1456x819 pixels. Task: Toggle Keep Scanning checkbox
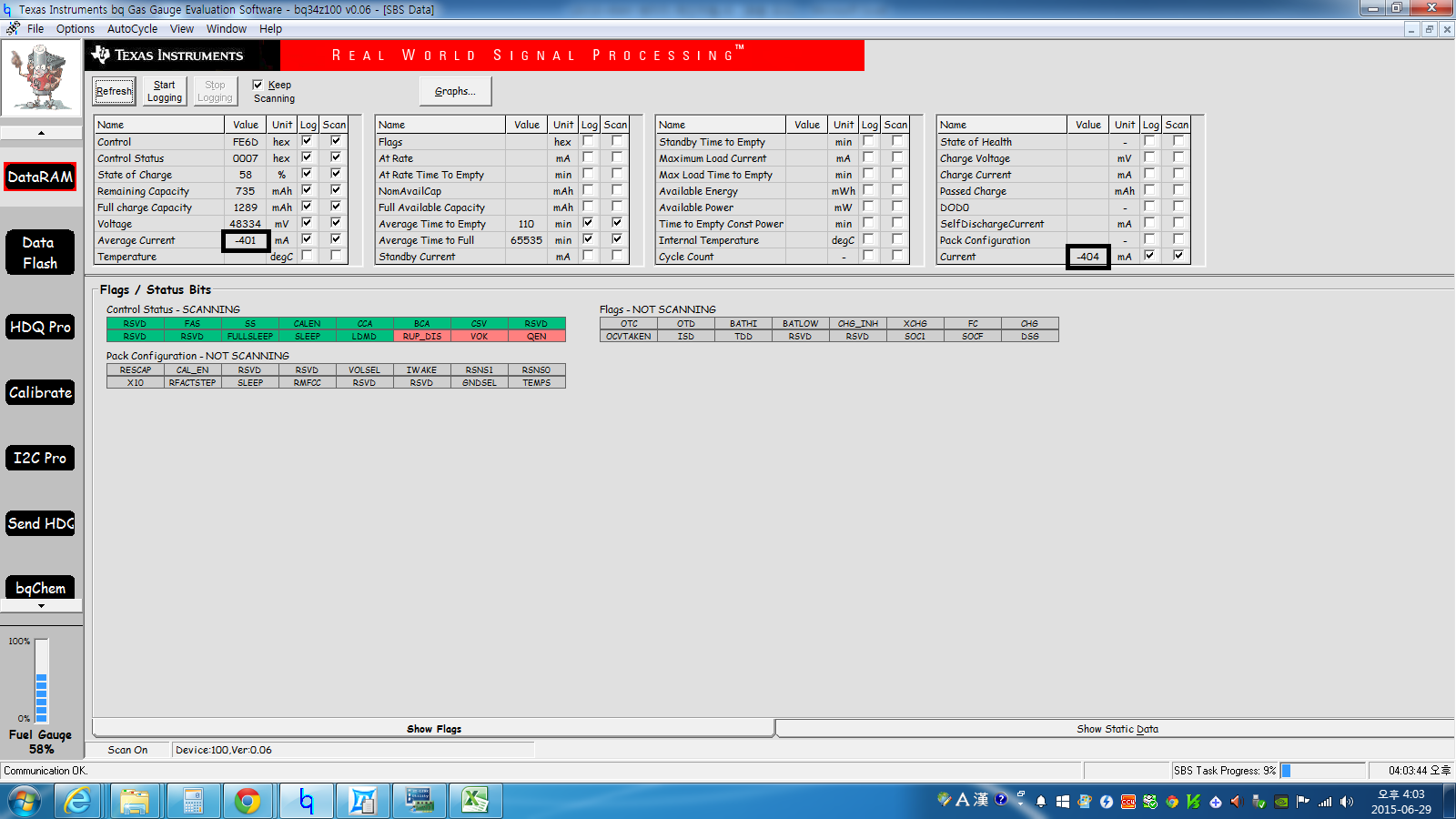258,85
